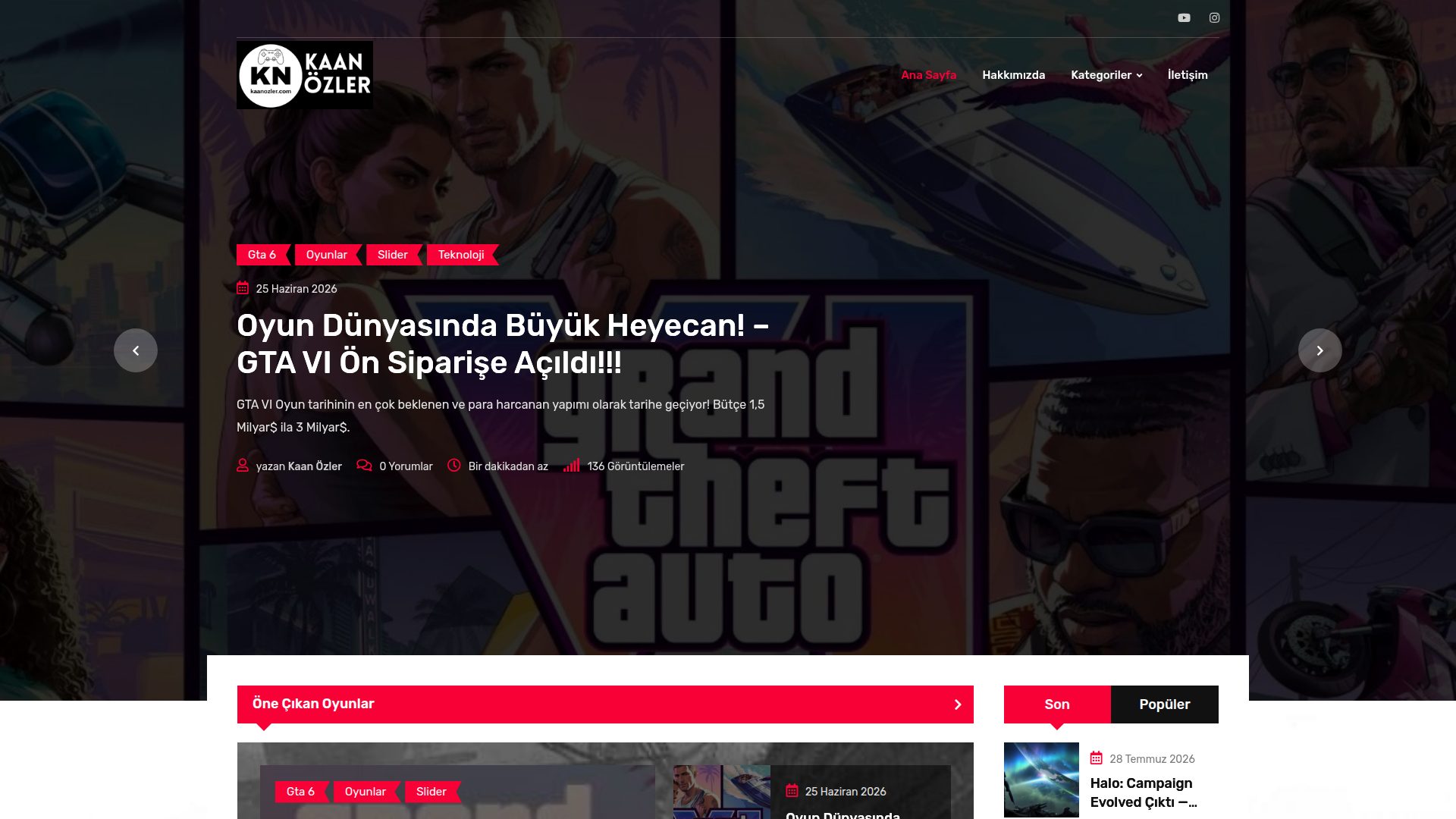
Task: Click Halo article thumbnail in sidebar
Action: (1041, 780)
